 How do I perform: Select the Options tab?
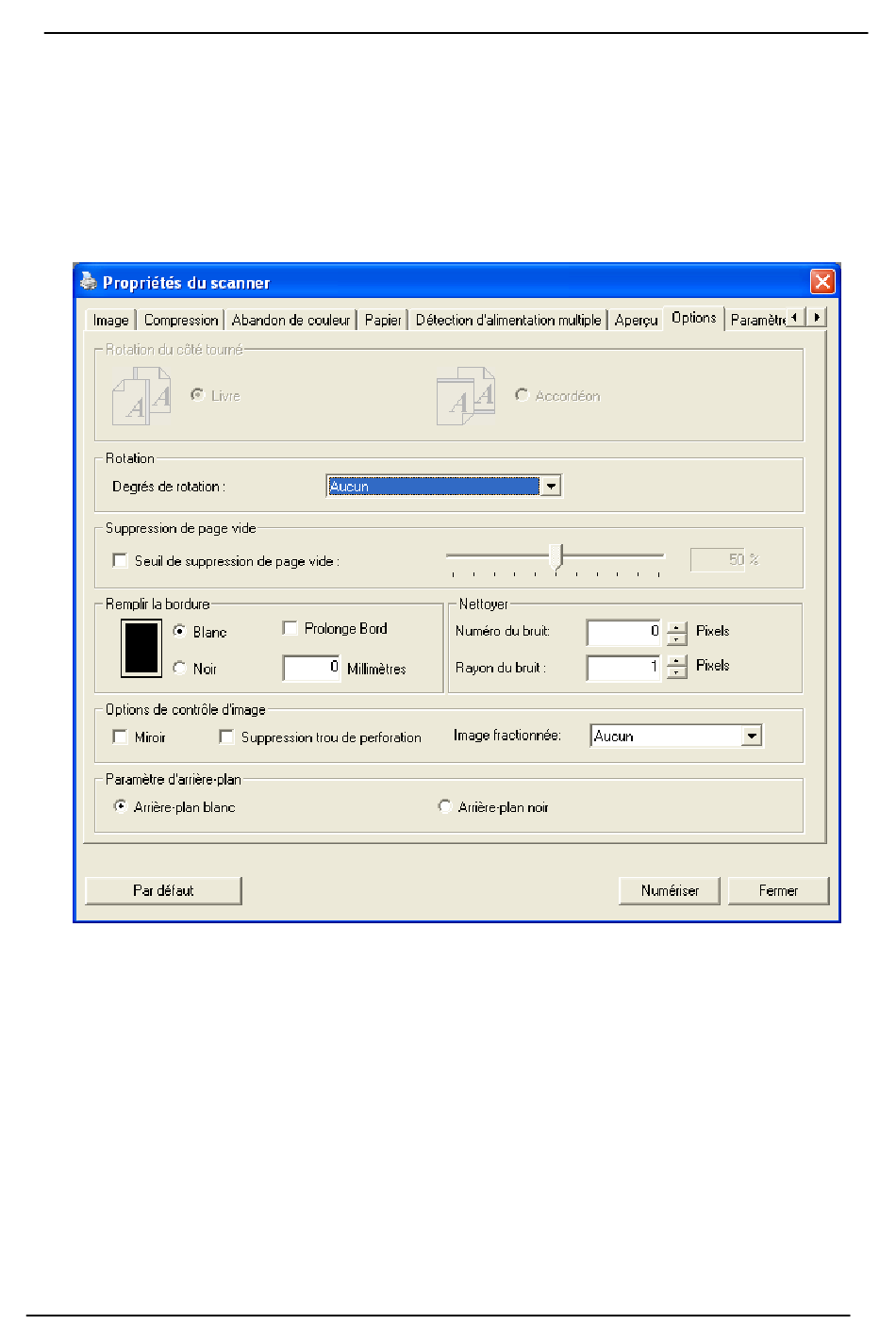pyautogui.click(x=694, y=318)
